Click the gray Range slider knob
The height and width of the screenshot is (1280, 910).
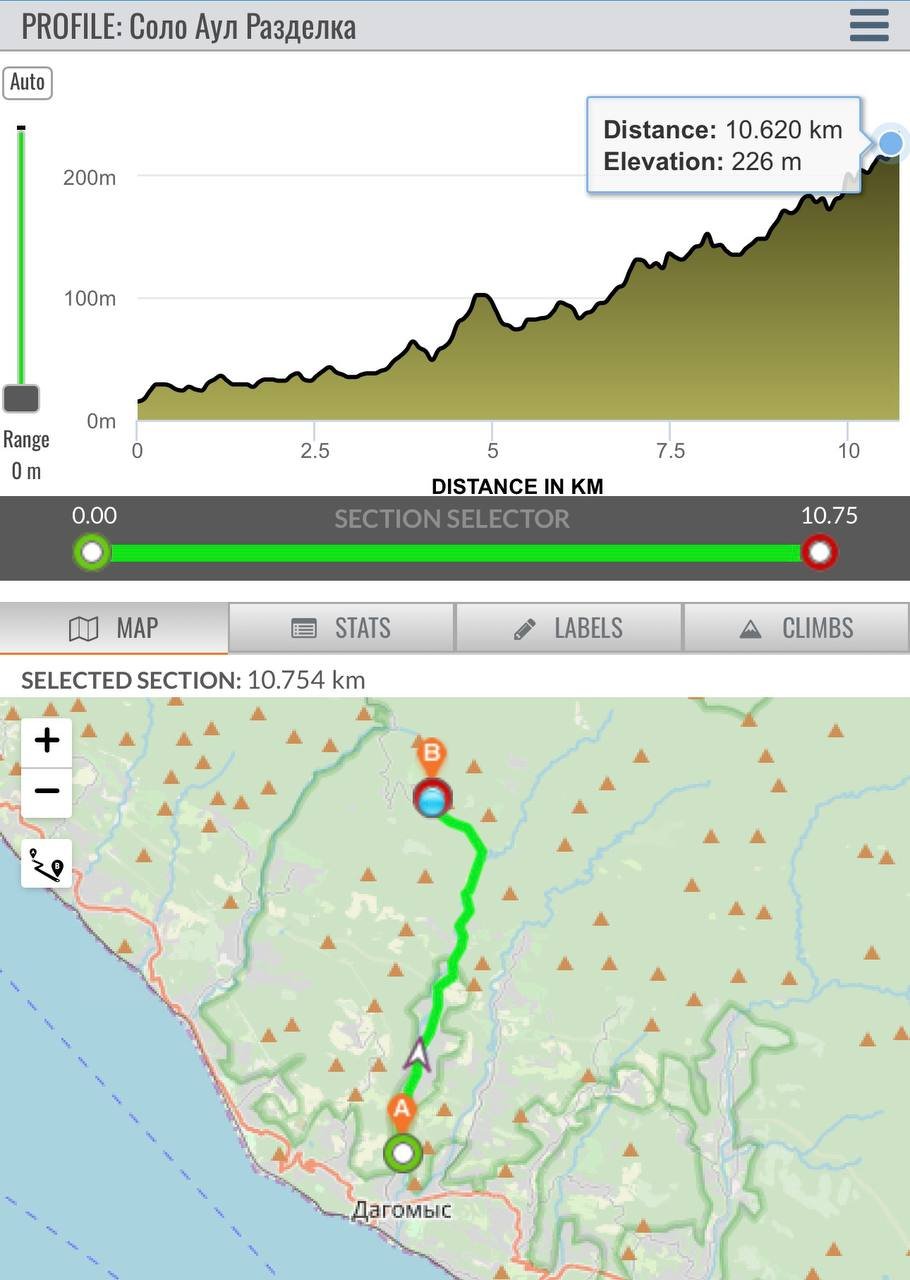pyautogui.click(x=21, y=399)
